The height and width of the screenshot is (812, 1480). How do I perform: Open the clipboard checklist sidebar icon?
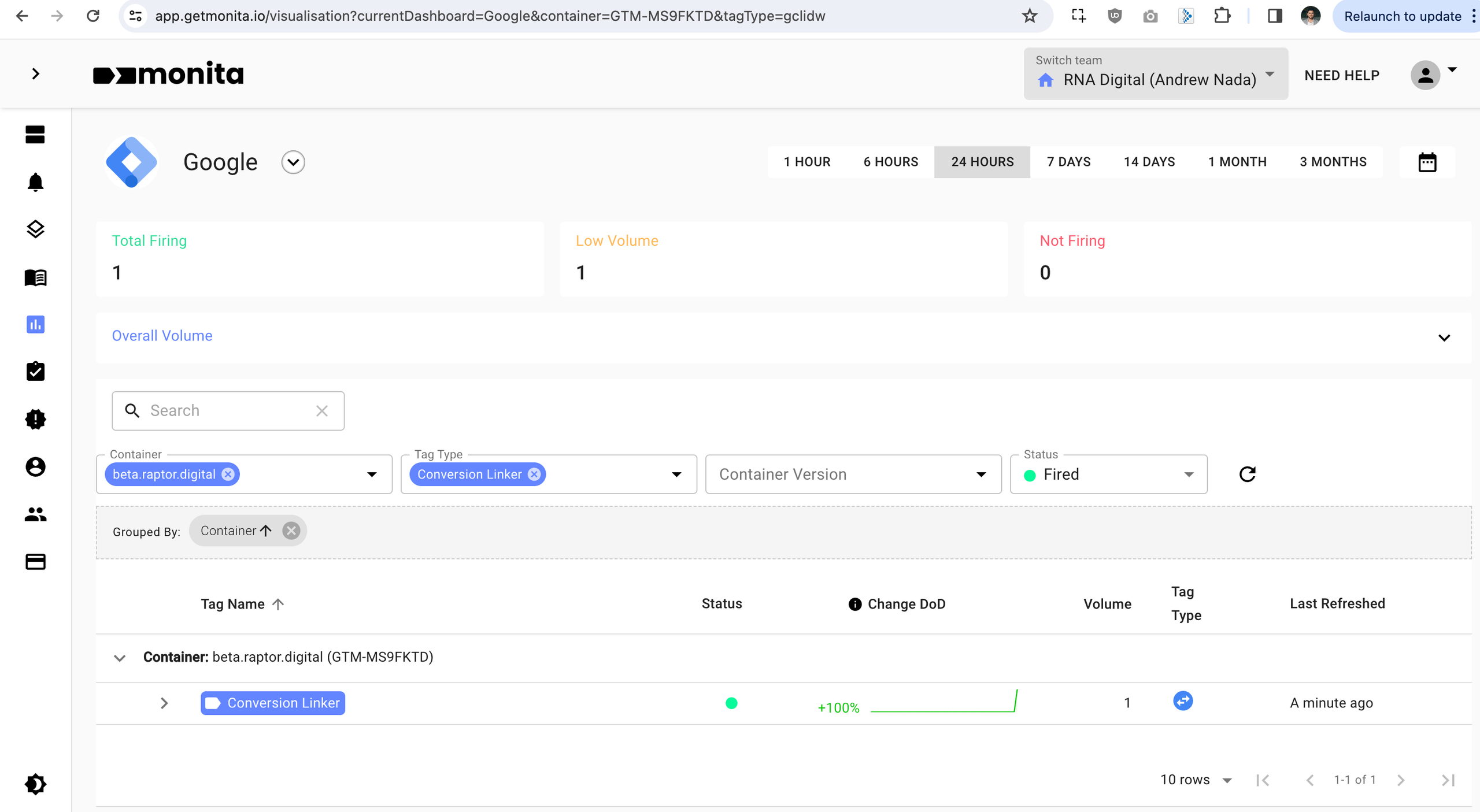pyautogui.click(x=35, y=372)
